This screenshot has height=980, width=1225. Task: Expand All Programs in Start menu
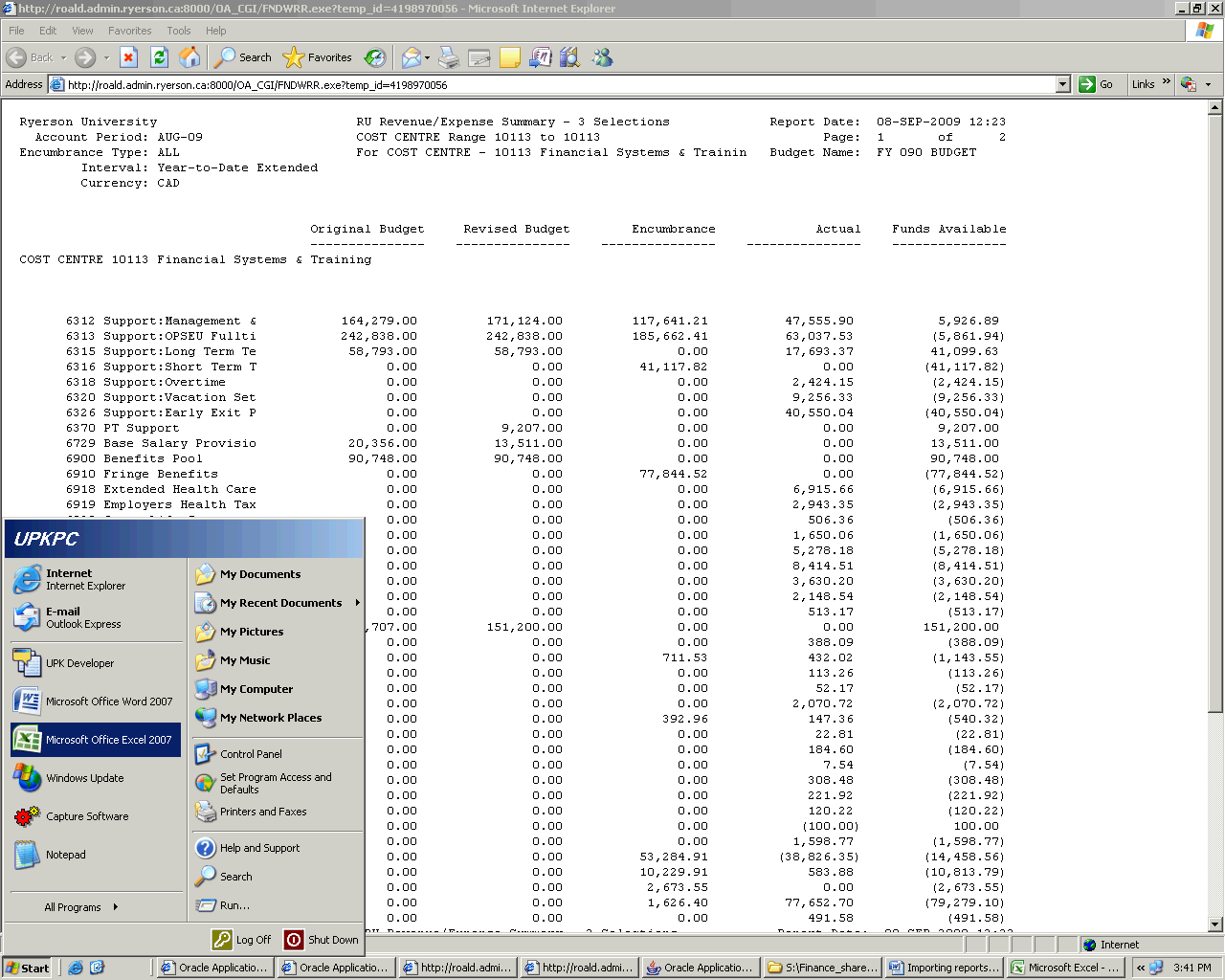80,907
